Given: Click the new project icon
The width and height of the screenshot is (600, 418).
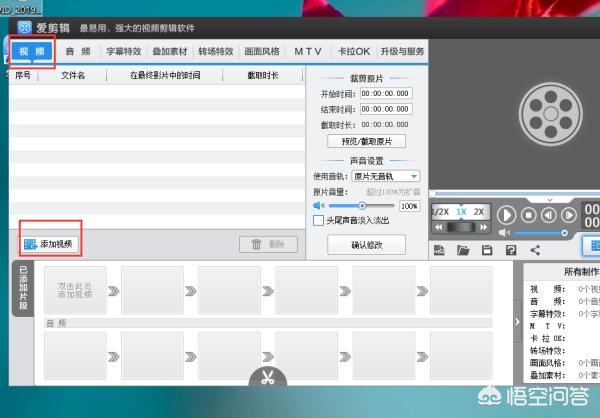Looking at the screenshot, I should pos(439,250).
